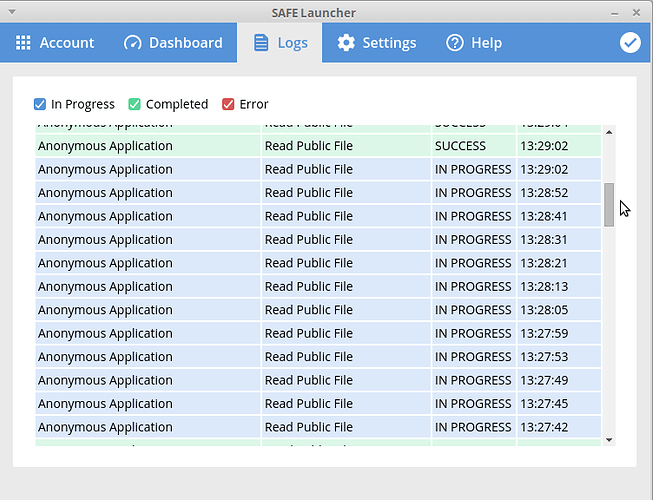Click the timestamp 13:28:05
Screen dimensions: 653x500
click(544, 310)
